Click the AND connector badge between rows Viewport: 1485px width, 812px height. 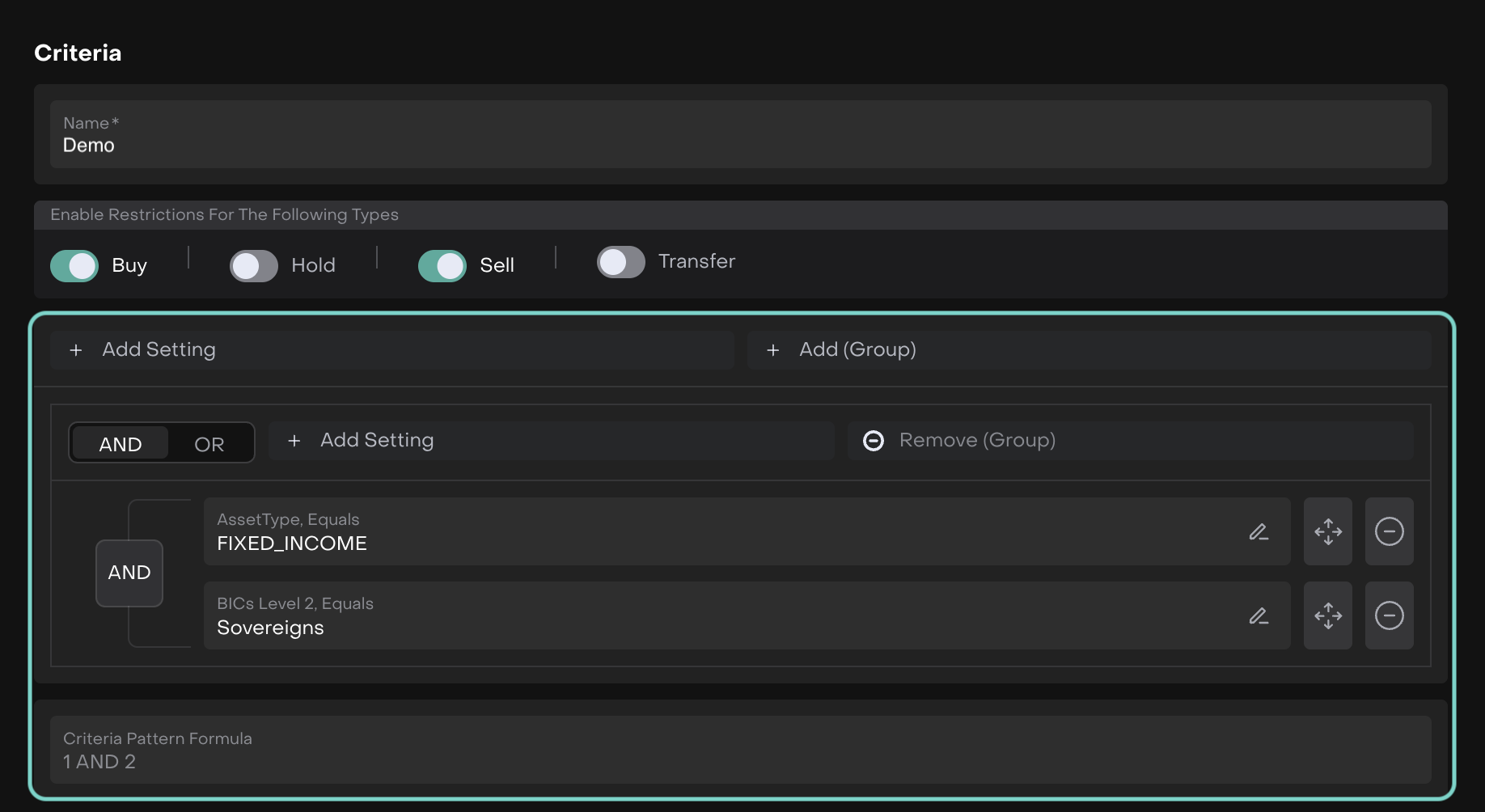tap(129, 573)
